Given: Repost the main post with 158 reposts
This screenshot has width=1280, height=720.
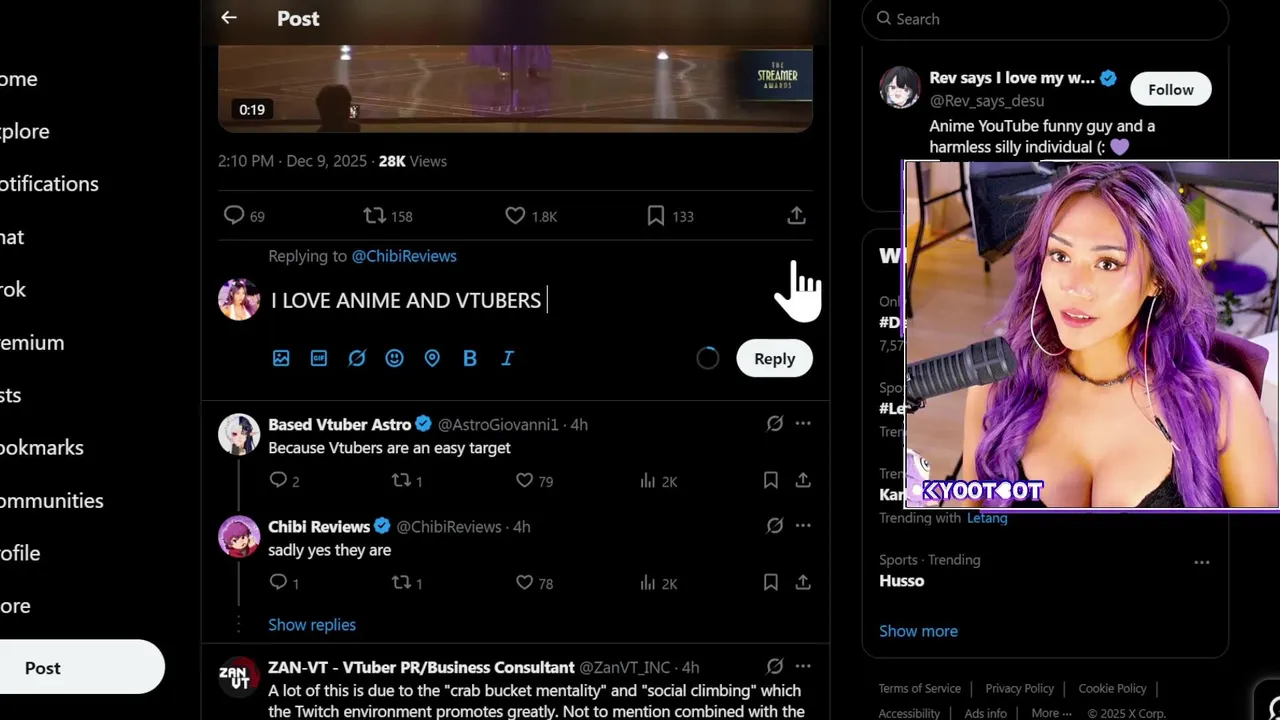Looking at the screenshot, I should 387,216.
